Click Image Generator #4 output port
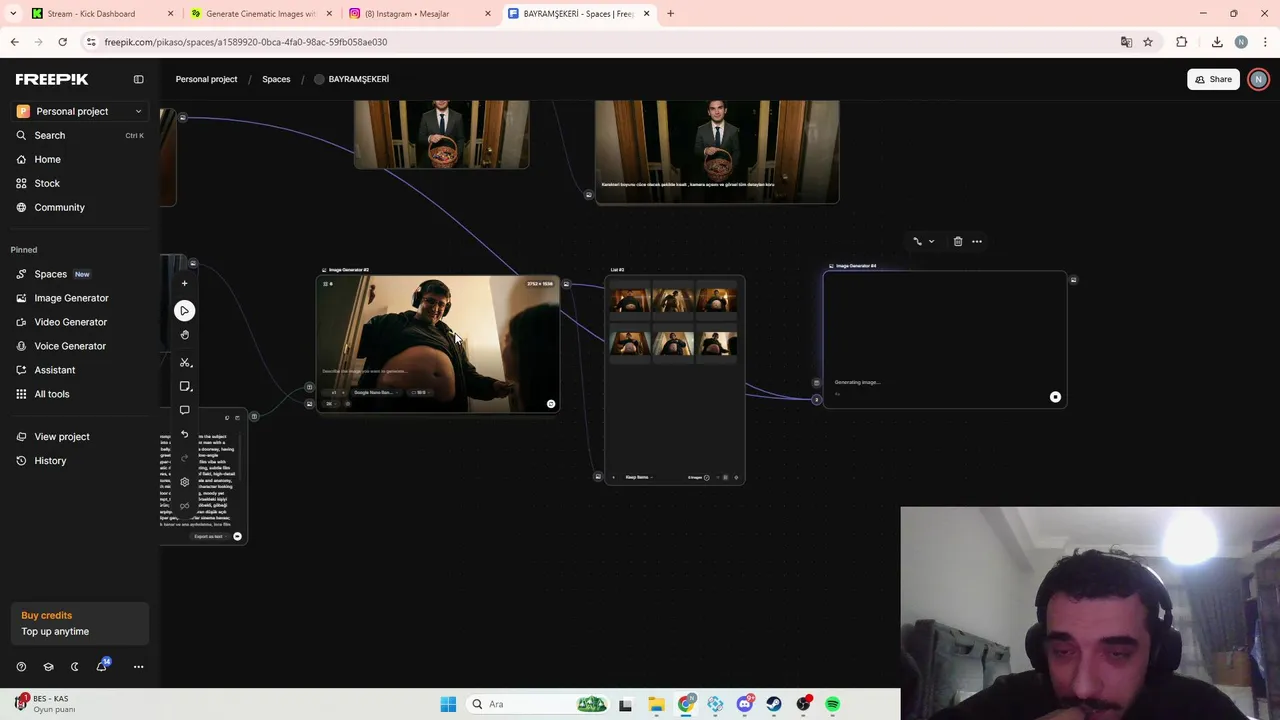This screenshot has width=1280, height=720. click(x=1073, y=280)
